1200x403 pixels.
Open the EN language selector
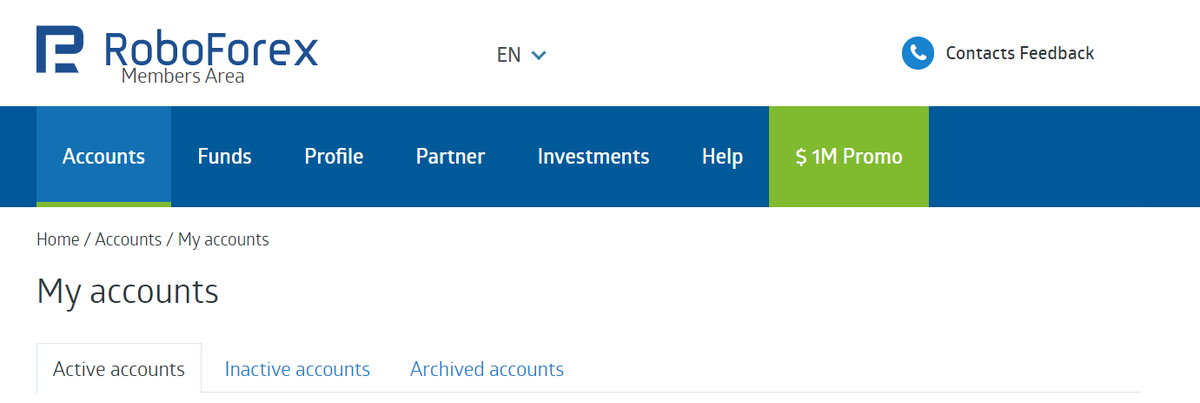coord(509,55)
